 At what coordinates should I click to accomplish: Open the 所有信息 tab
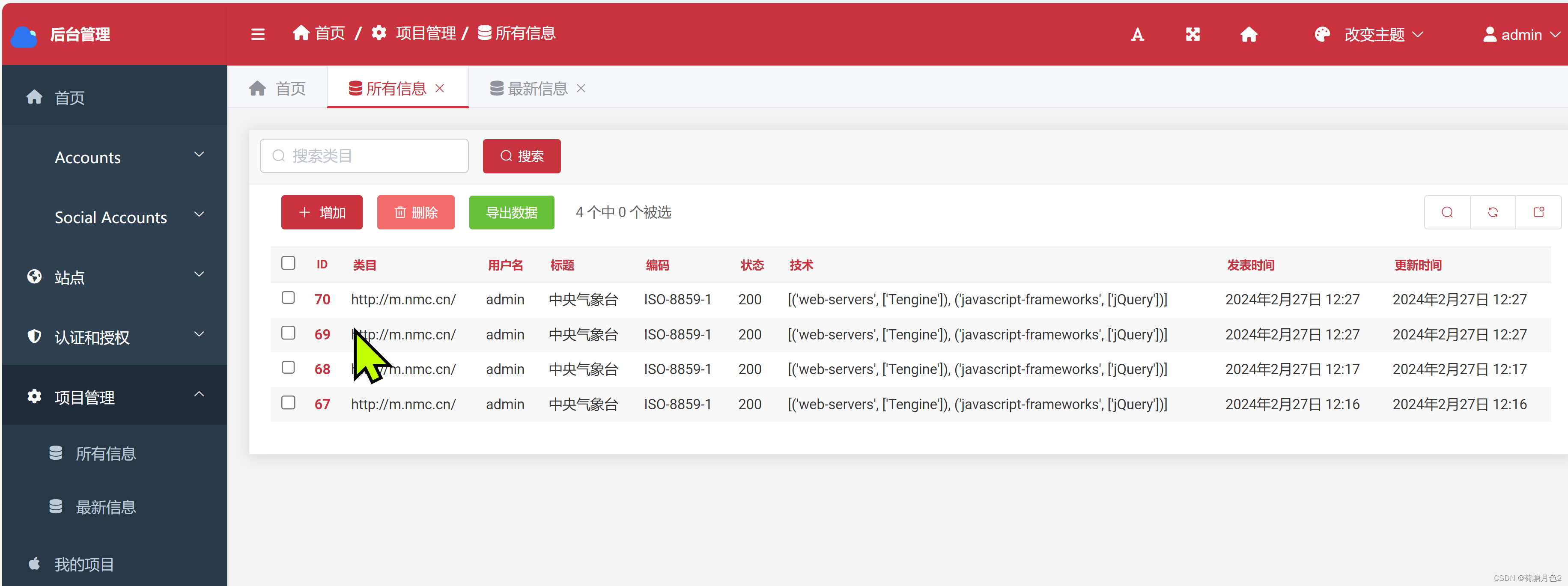pos(390,88)
